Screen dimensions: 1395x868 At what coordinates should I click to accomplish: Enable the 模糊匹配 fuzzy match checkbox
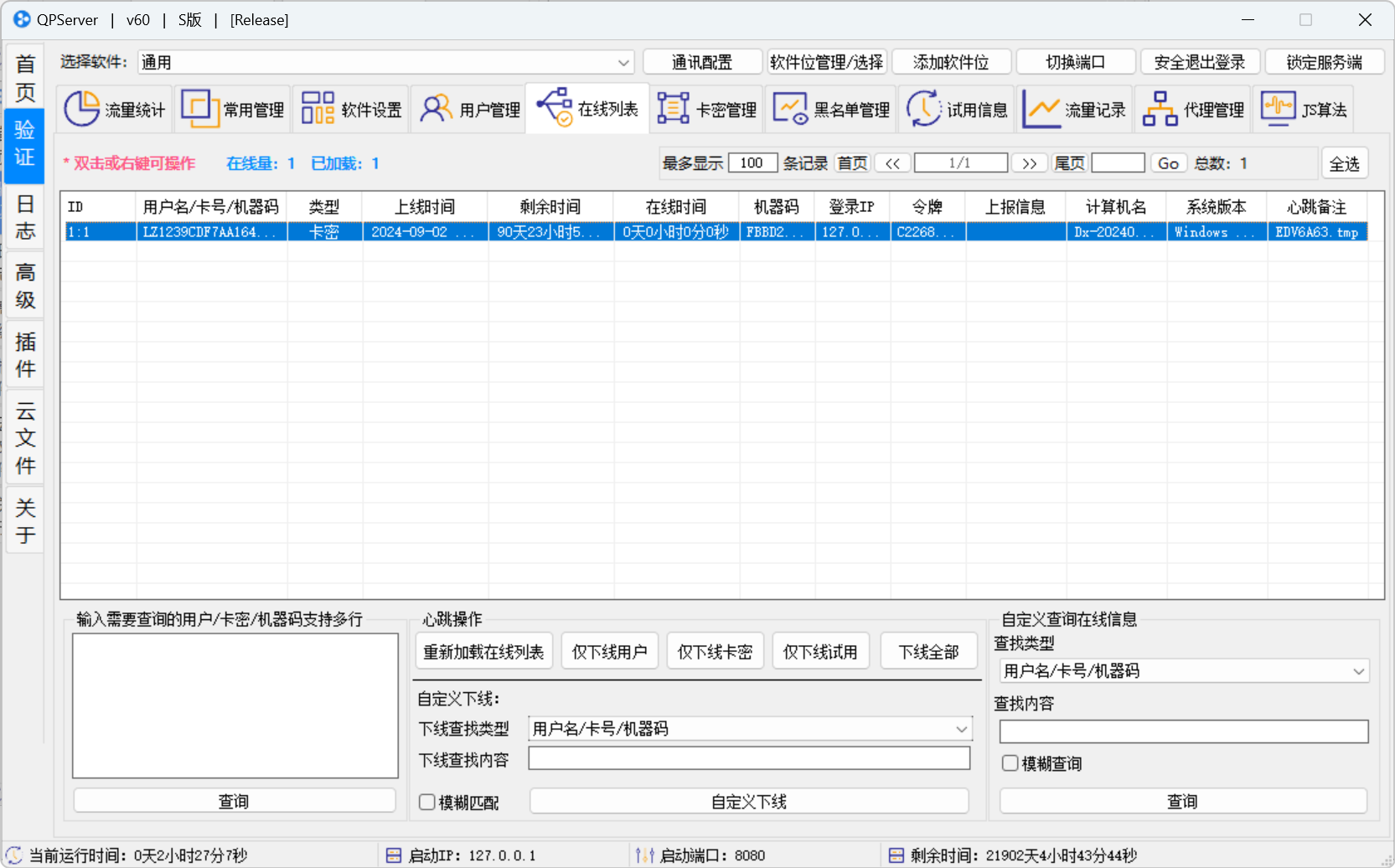click(426, 802)
